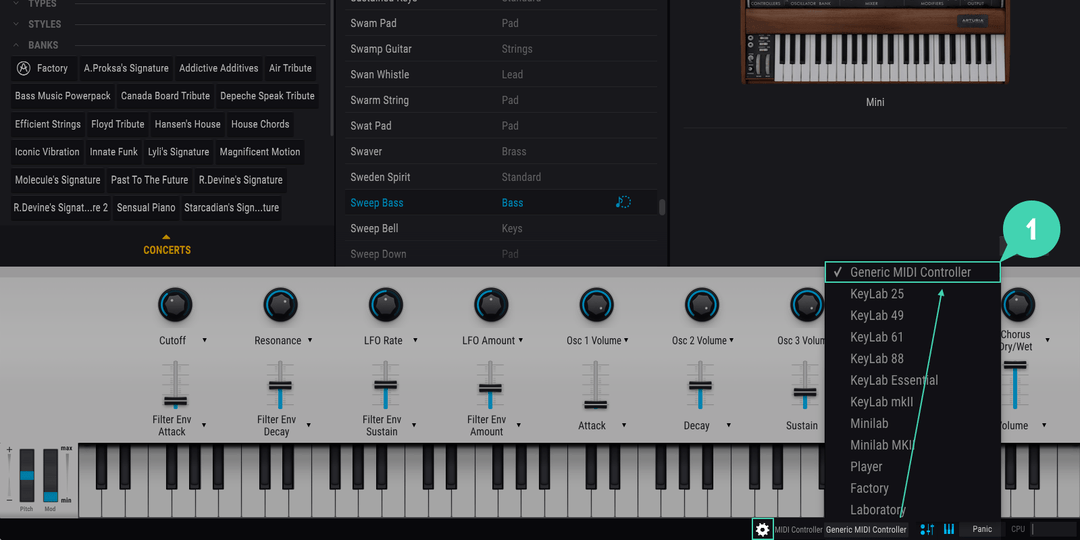The width and height of the screenshot is (1080, 540).
Task: Toggle the keyboard view icon in status bar
Action: pos(949,529)
